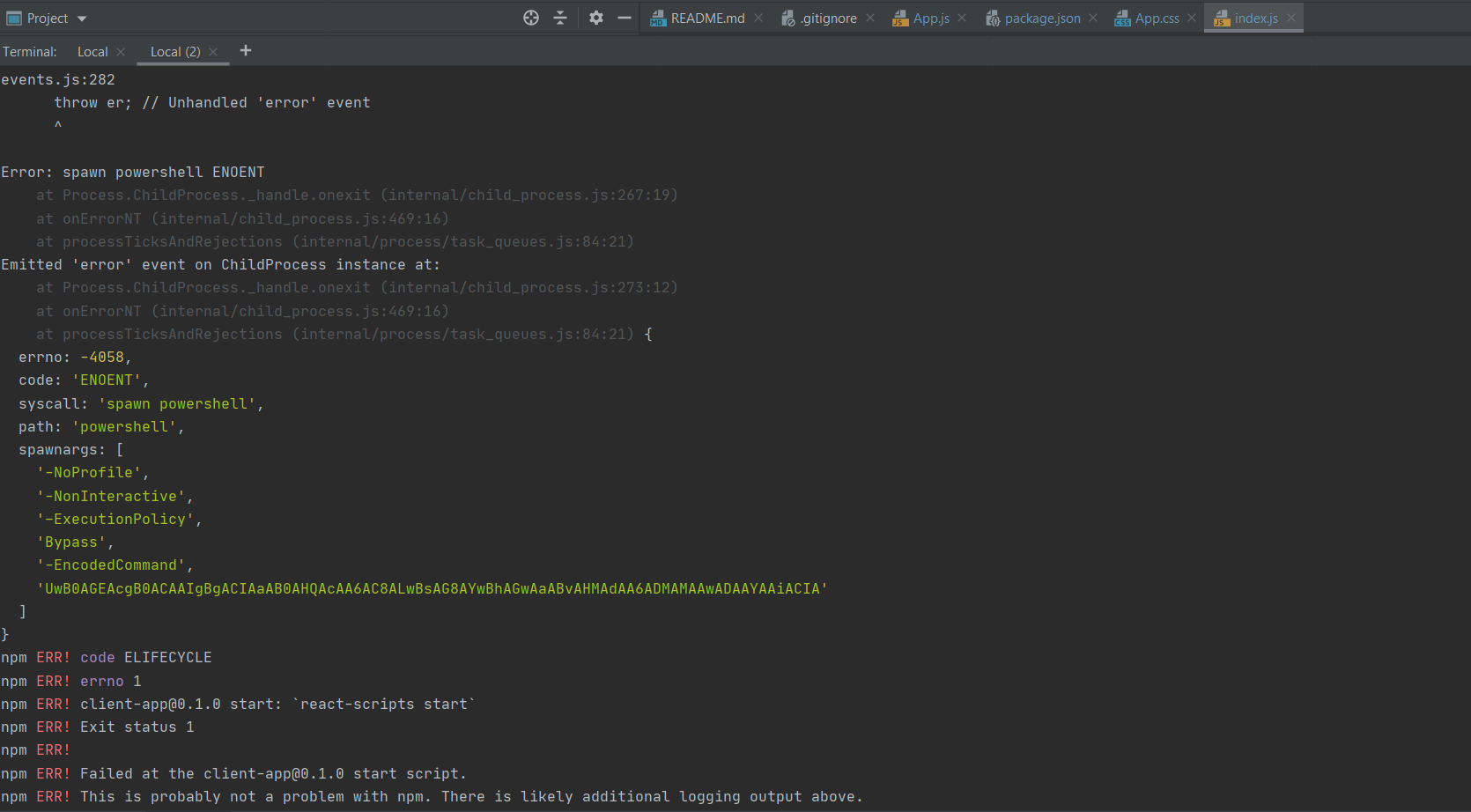Click the '-NoProfile' spawn argument
Image resolution: width=1471 pixels, height=812 pixels.
92,473
